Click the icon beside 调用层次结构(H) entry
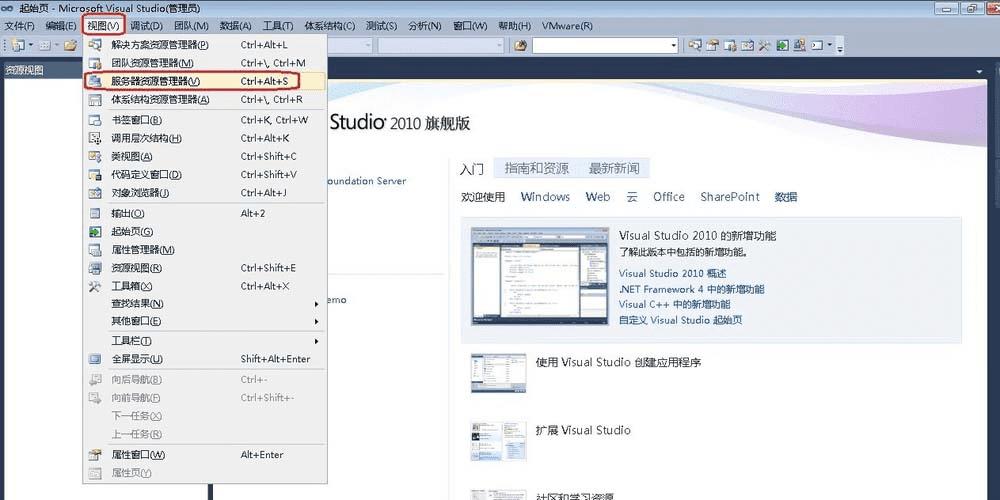1000x500 pixels. click(x=95, y=138)
